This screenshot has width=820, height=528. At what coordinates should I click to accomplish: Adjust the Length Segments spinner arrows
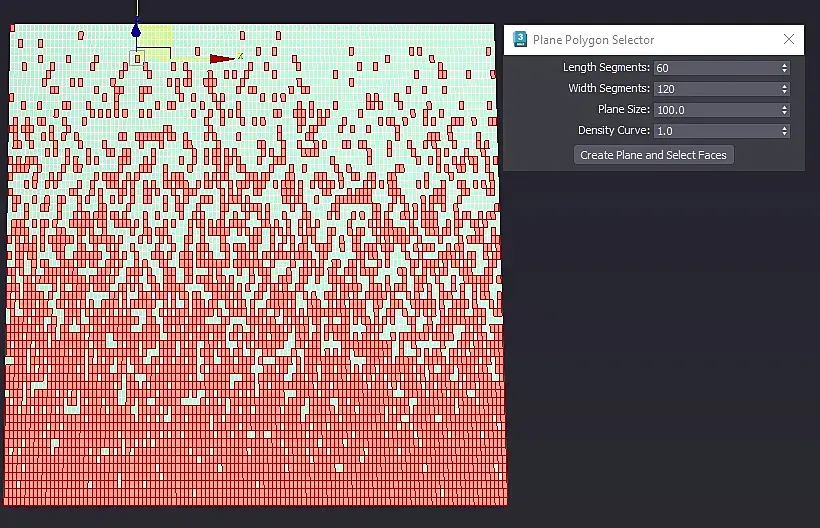click(x=784, y=68)
